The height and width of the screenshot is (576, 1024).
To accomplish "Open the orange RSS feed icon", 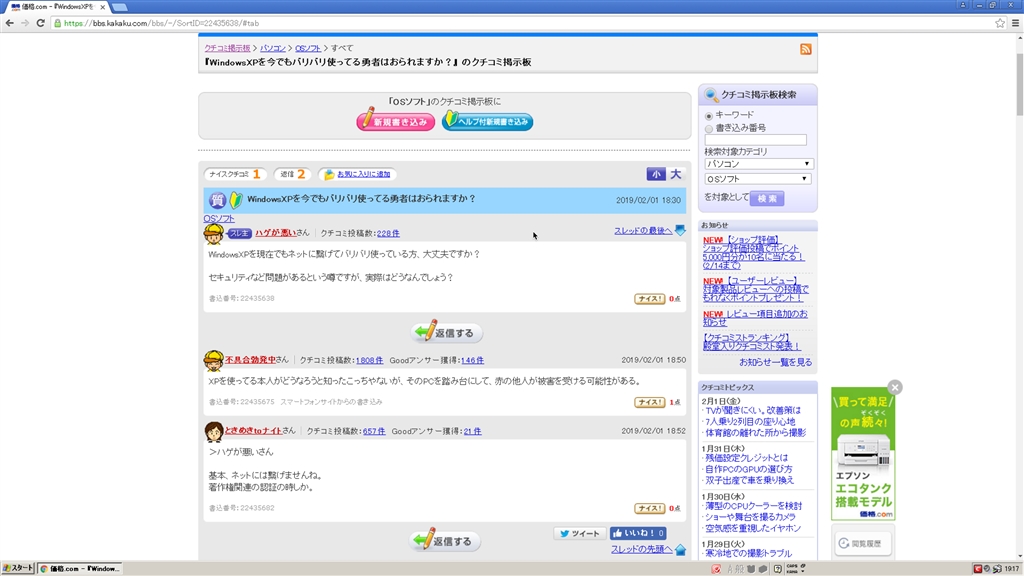I will (x=806, y=49).
